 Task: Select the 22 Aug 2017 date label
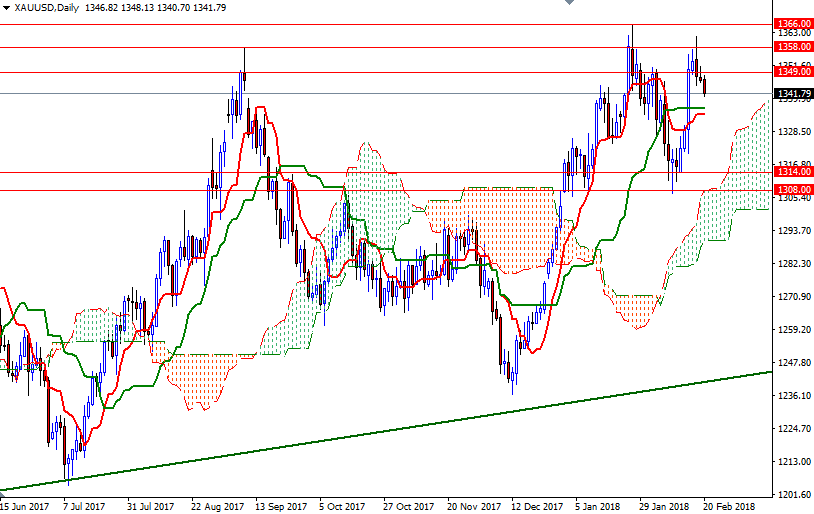(218, 507)
